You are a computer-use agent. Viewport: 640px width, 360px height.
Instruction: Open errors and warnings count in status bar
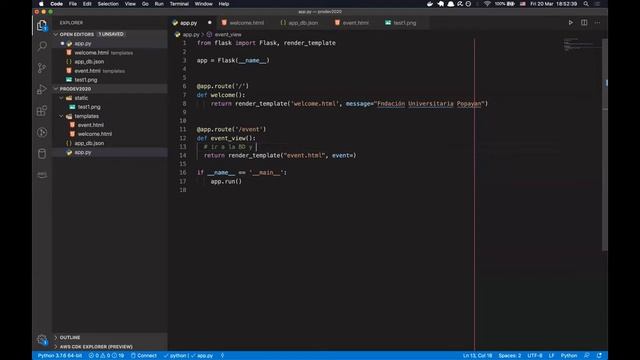point(106,356)
